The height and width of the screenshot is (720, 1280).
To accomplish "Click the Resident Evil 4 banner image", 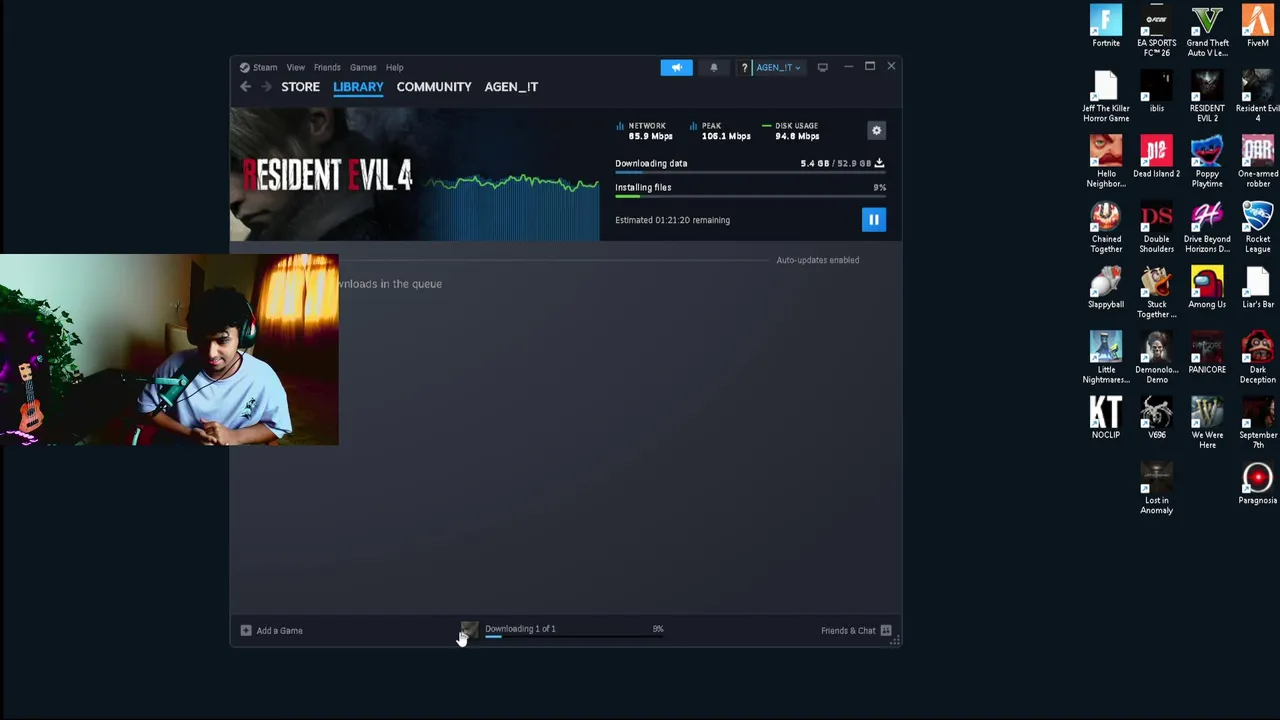I will 330,175.
